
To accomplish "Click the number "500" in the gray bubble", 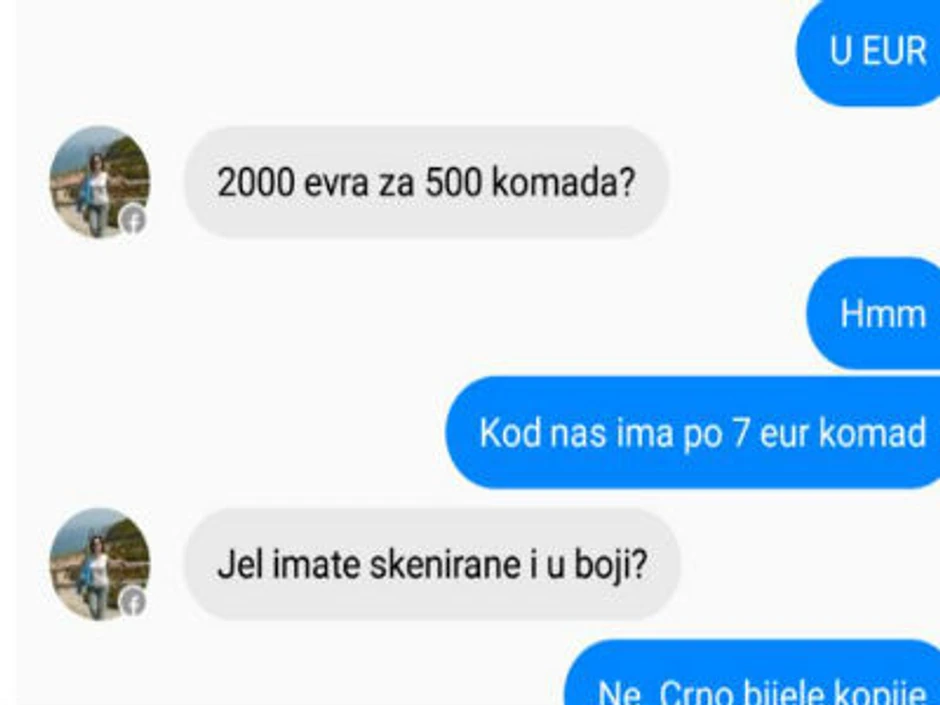I will [453, 182].
